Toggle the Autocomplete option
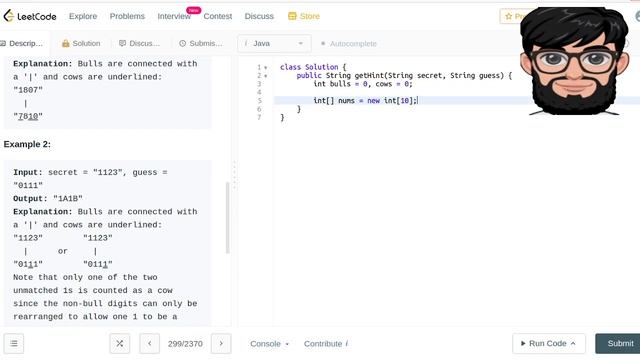The image size is (640, 360). (x=349, y=43)
